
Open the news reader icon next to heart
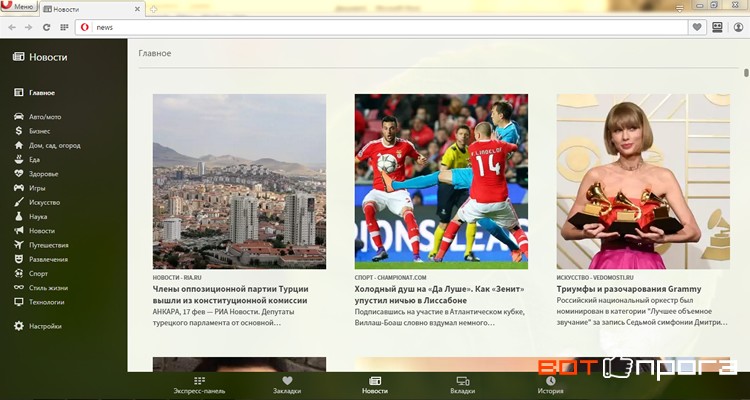point(717,27)
